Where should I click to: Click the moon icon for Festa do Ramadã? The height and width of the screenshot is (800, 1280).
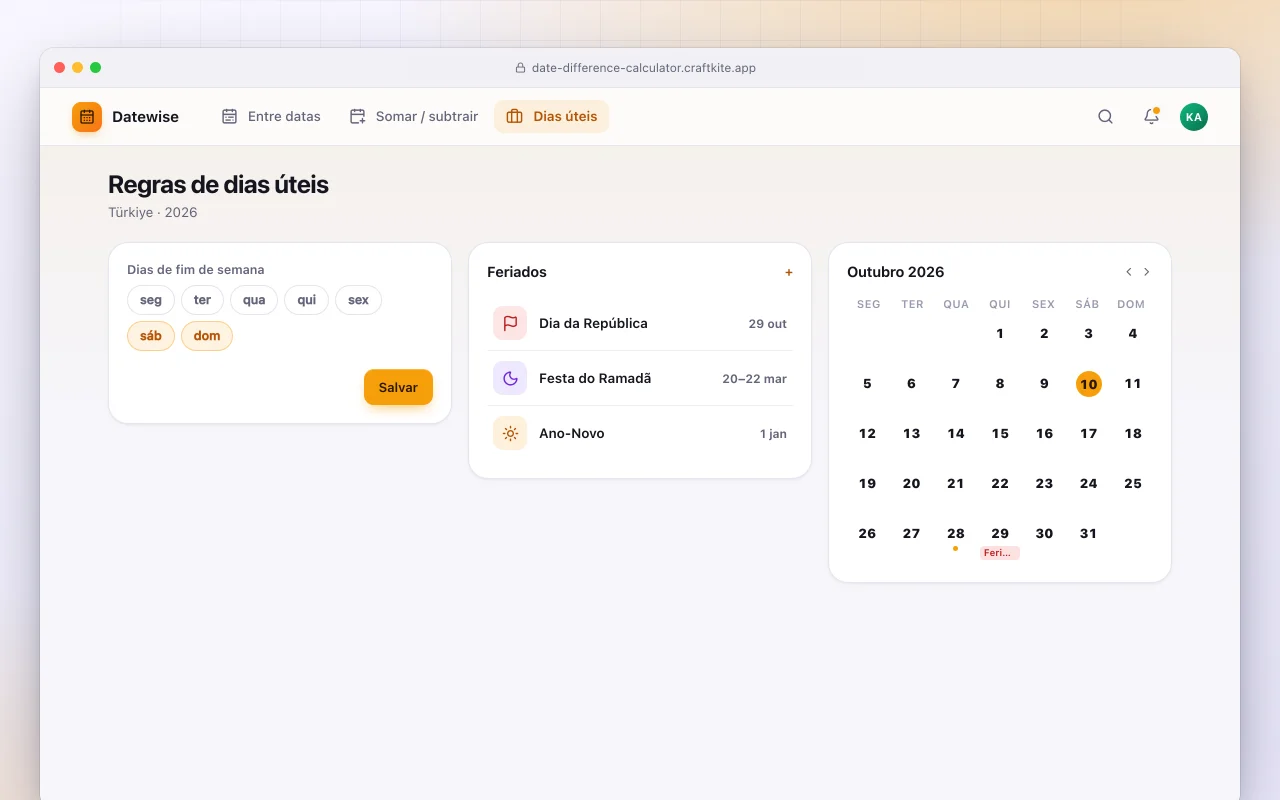pyautogui.click(x=510, y=378)
